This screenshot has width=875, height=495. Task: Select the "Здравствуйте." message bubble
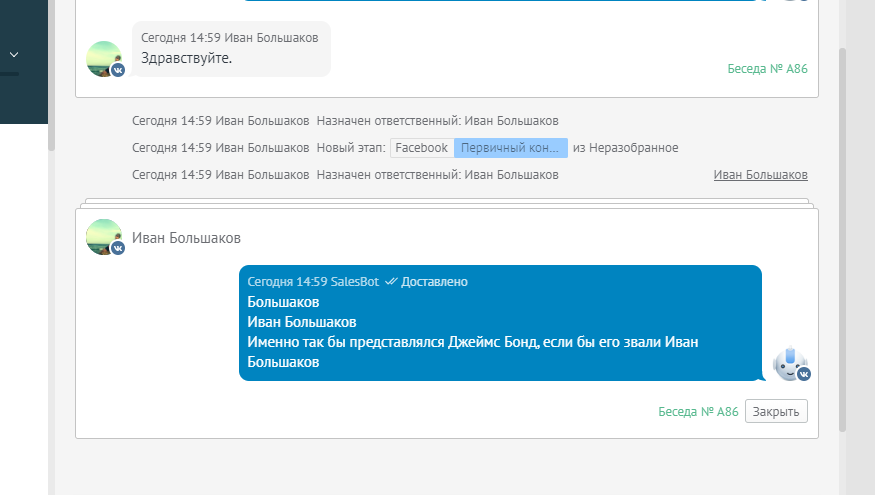231,49
